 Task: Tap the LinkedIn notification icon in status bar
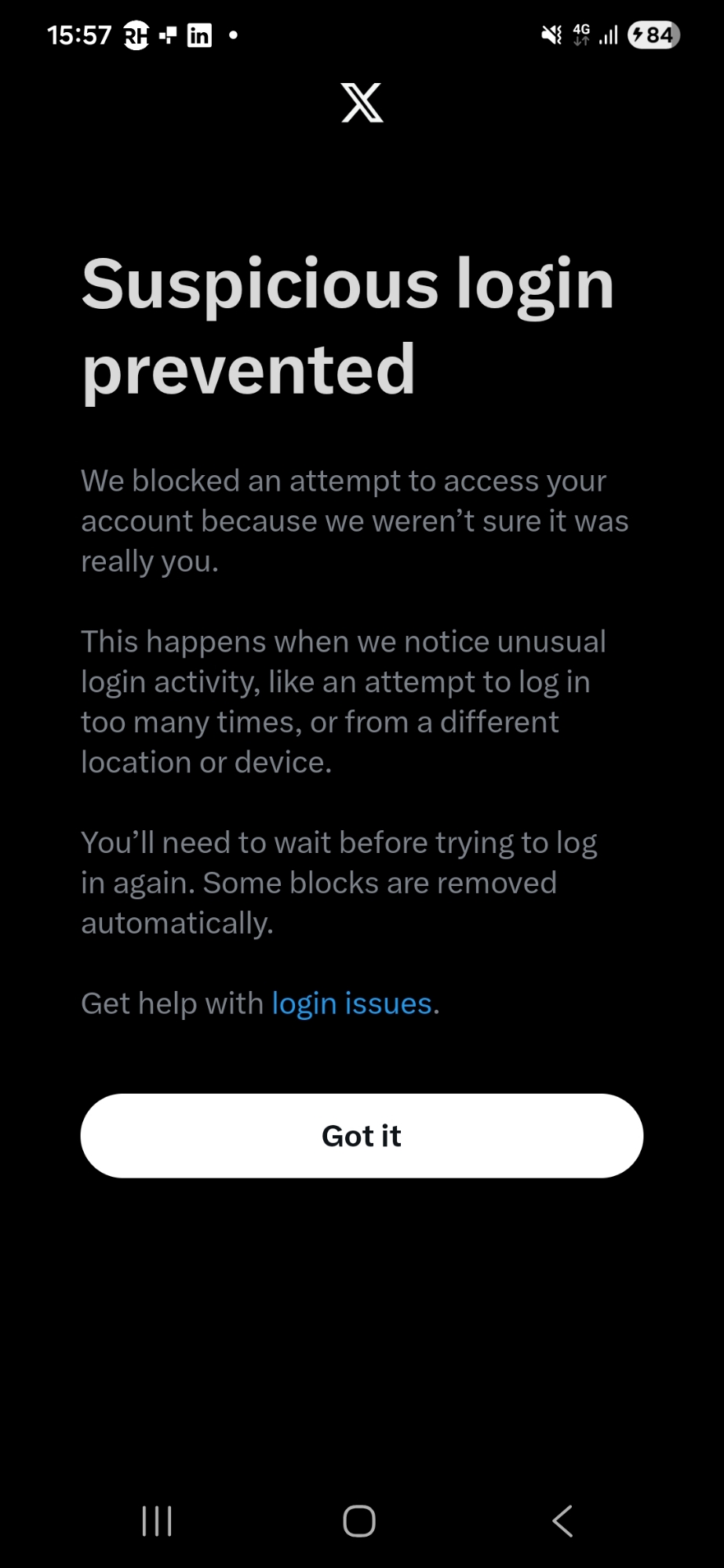tap(199, 35)
